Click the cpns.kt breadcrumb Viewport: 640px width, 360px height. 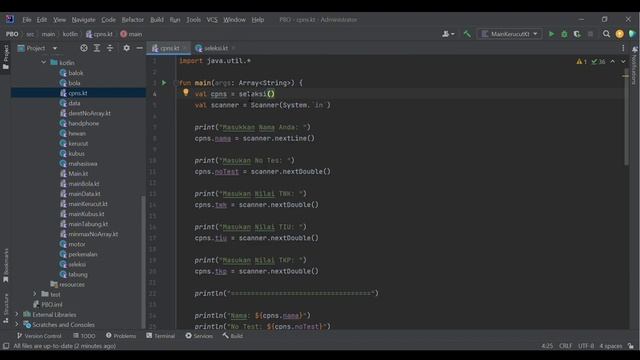[99, 34]
